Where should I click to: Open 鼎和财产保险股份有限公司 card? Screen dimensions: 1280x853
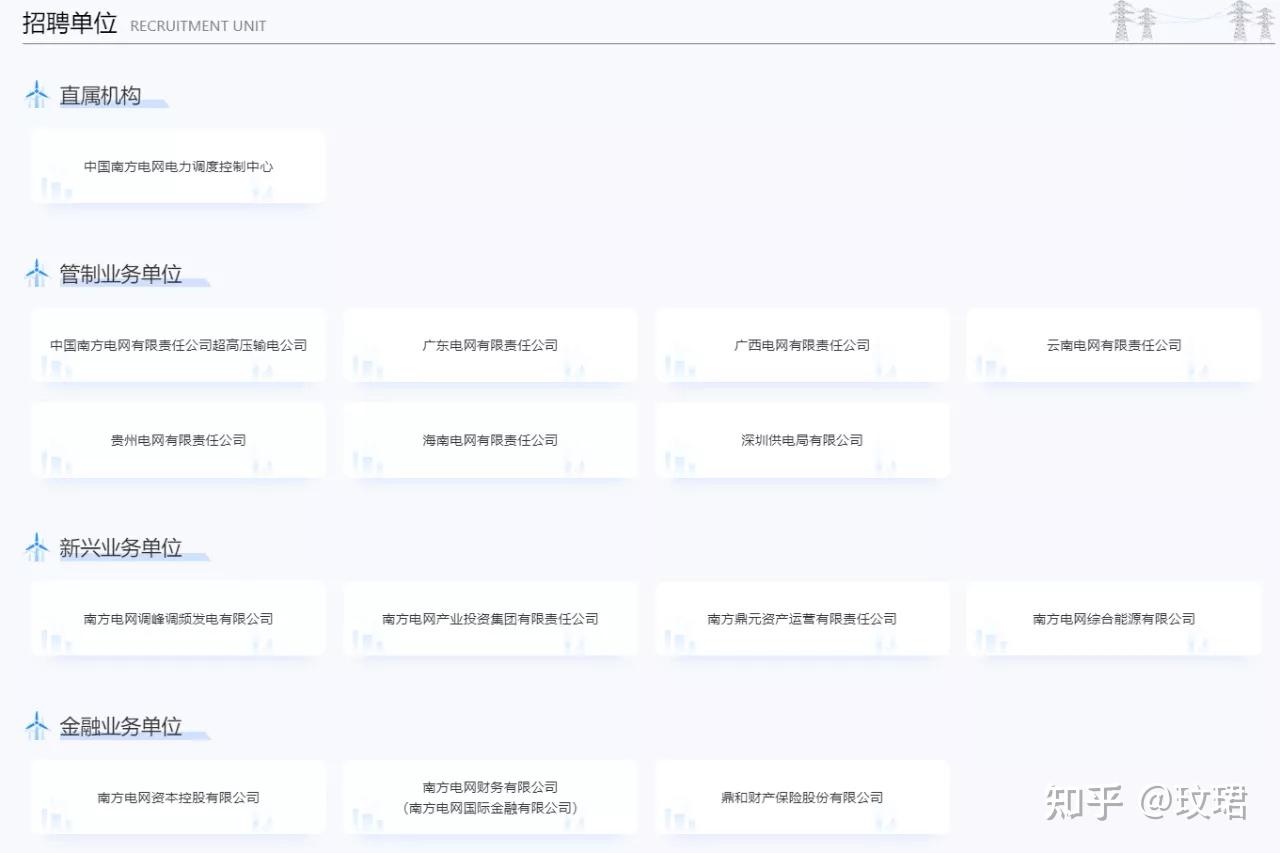point(802,797)
